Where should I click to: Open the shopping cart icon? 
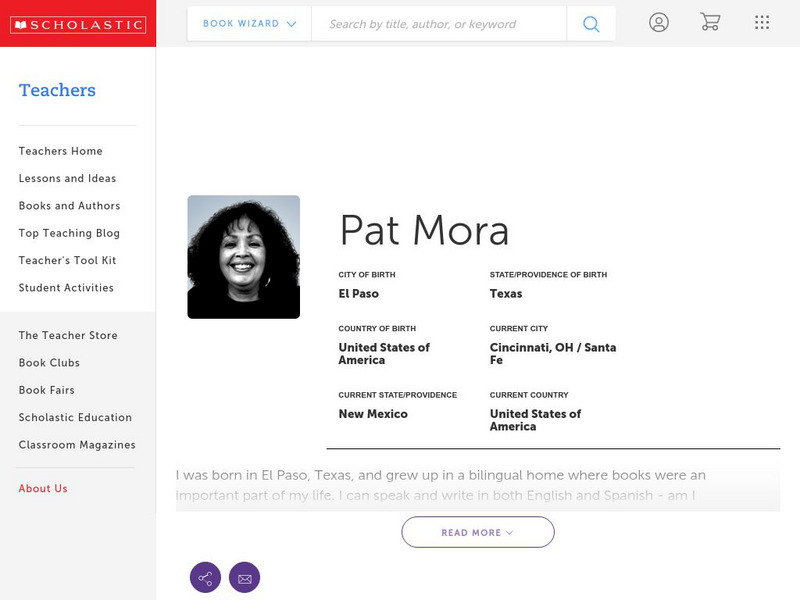(710, 22)
